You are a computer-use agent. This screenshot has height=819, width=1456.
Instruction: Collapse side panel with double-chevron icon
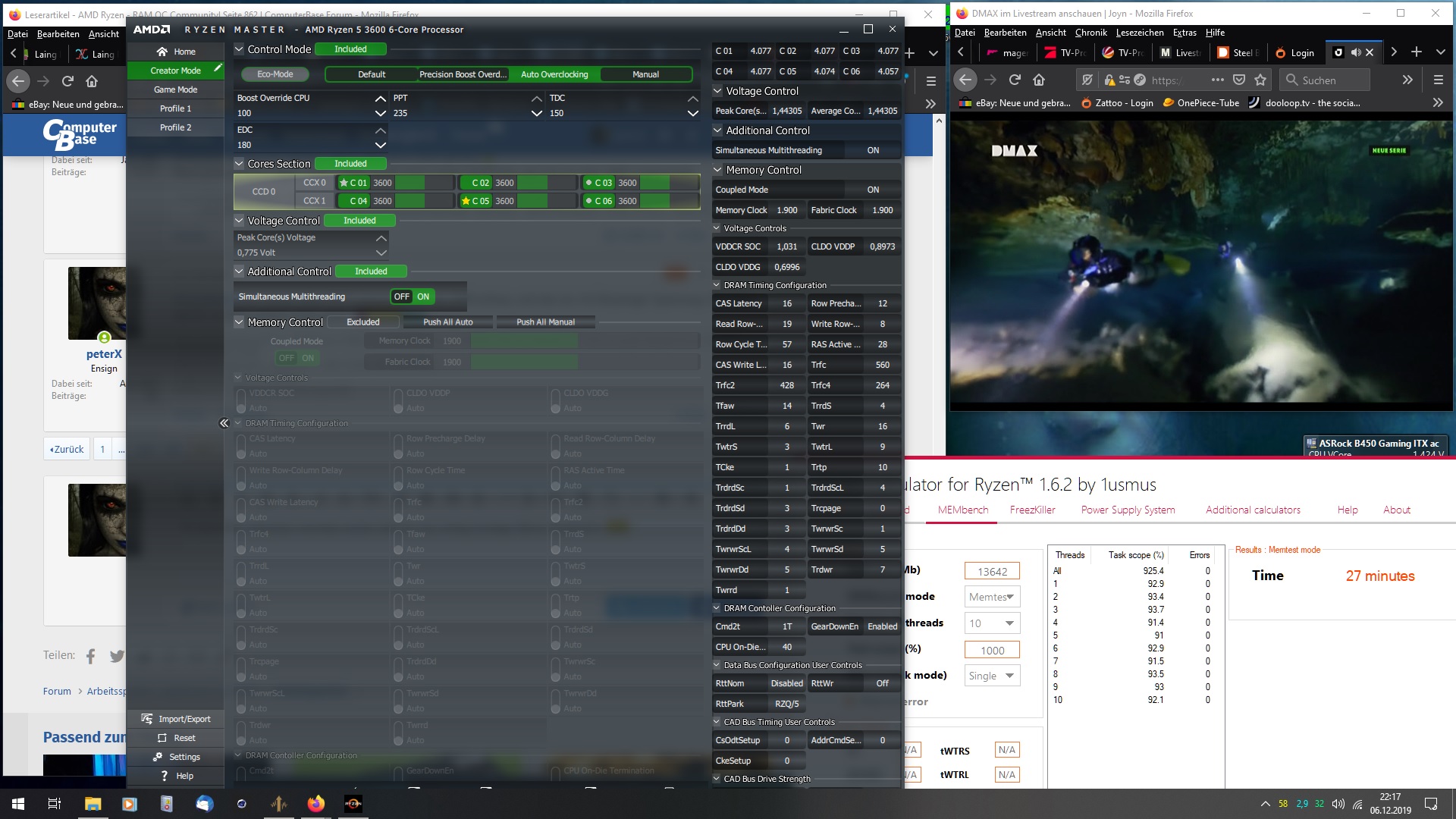(224, 423)
